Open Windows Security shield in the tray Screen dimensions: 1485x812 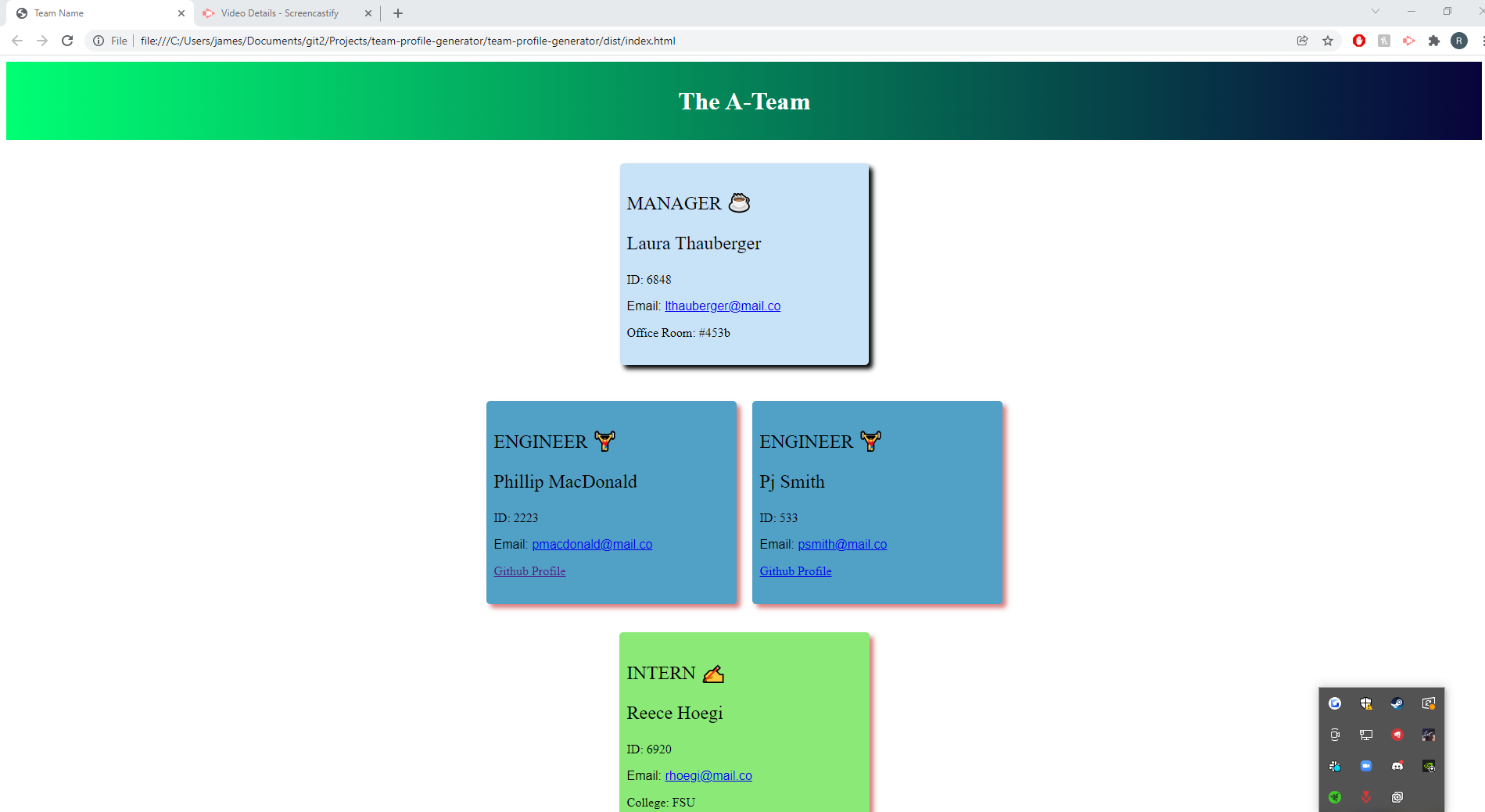click(x=1365, y=703)
